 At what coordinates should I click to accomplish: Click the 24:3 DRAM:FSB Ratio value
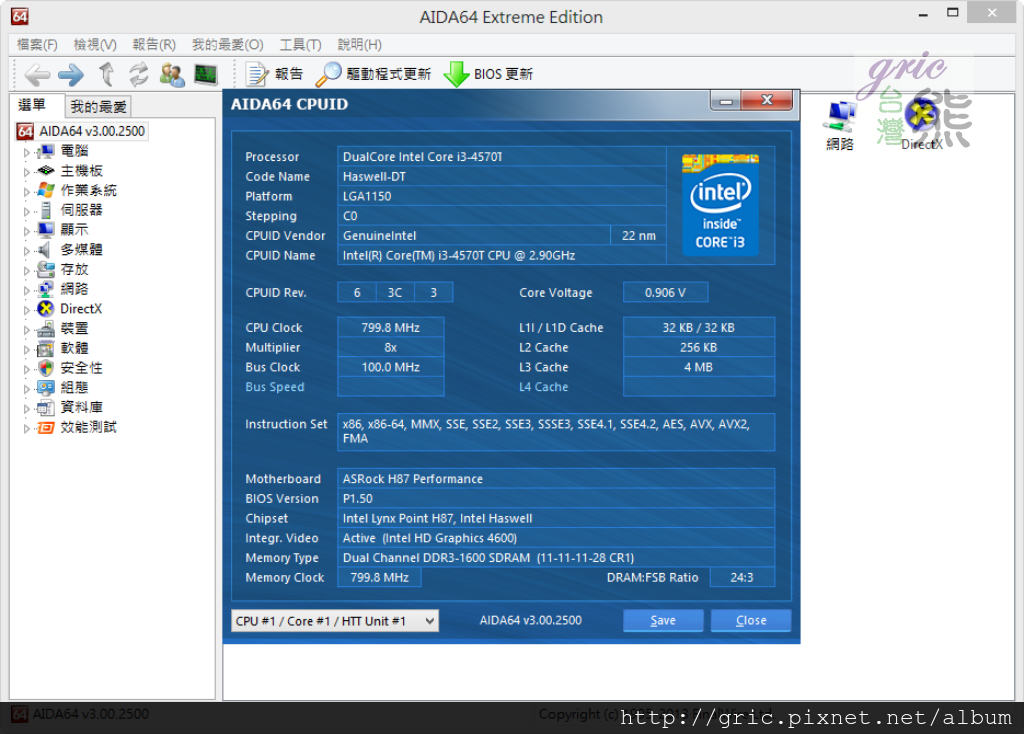click(742, 577)
